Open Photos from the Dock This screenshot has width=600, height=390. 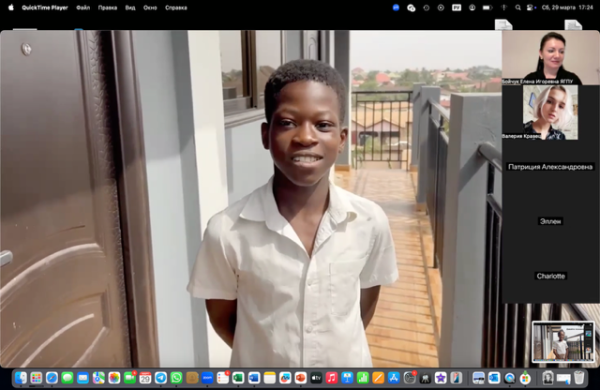114,378
